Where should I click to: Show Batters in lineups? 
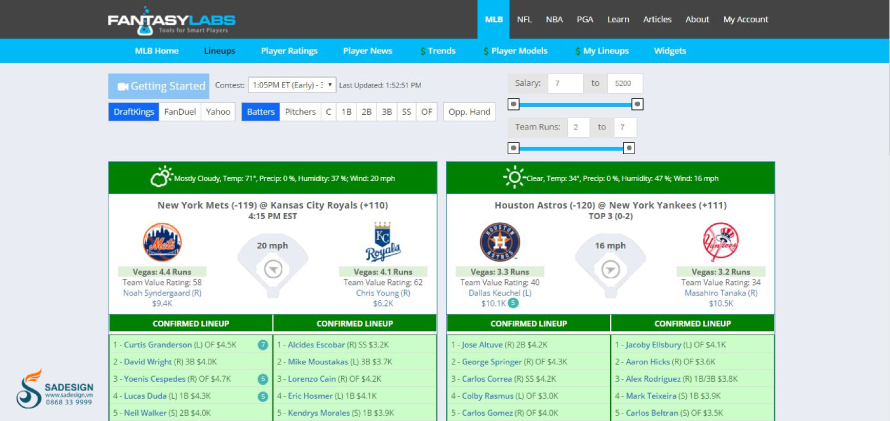261,112
